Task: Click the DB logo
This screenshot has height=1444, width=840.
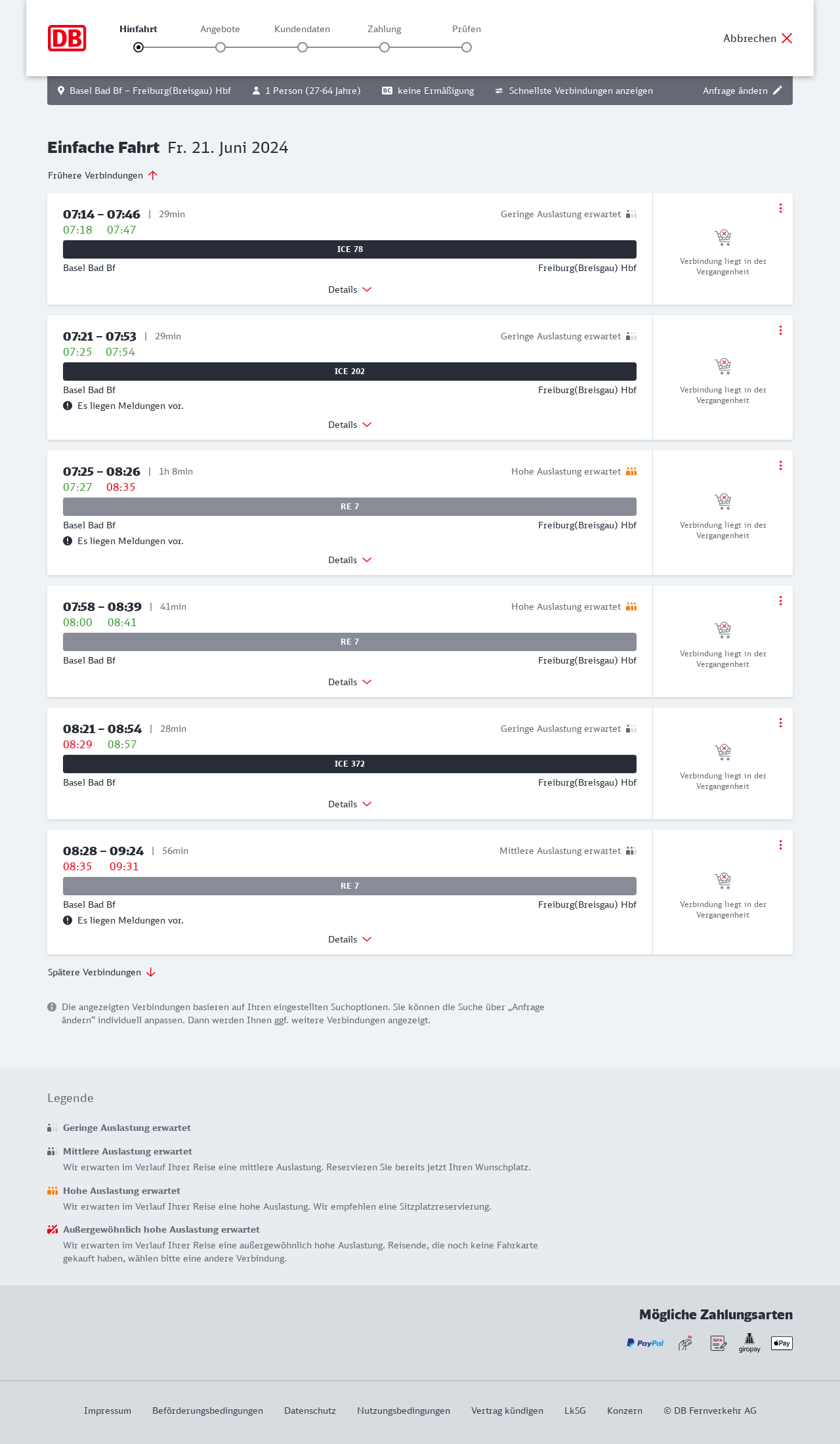Action: (x=67, y=38)
